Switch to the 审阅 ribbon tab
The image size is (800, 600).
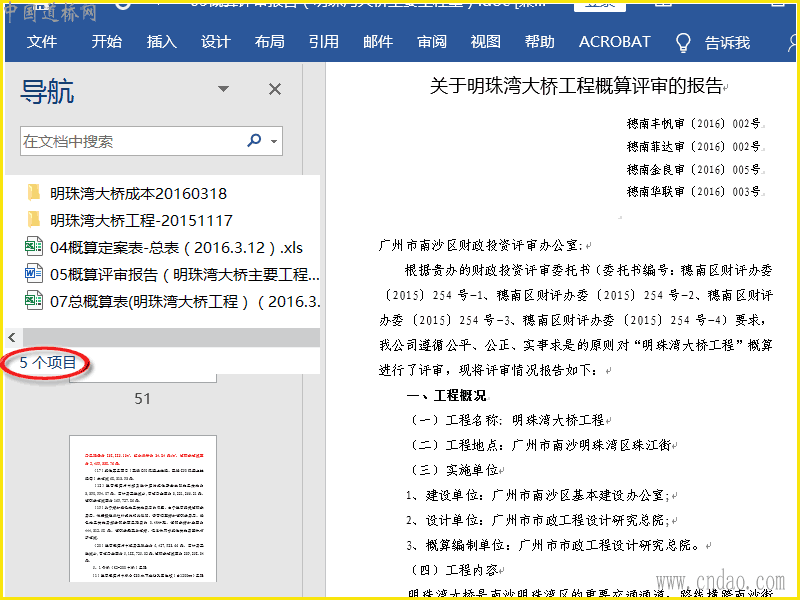click(x=432, y=42)
